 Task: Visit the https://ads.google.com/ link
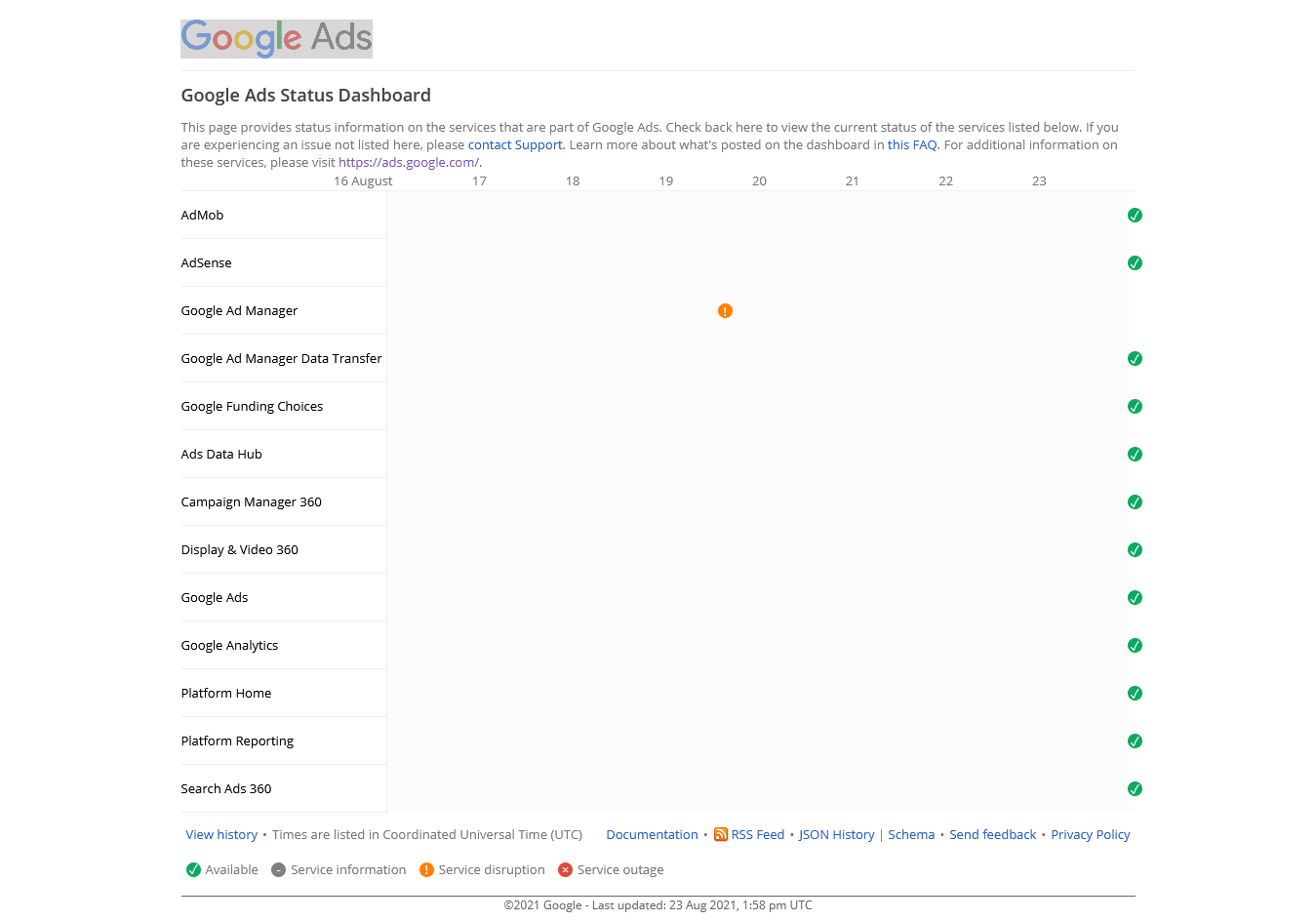[x=409, y=163]
